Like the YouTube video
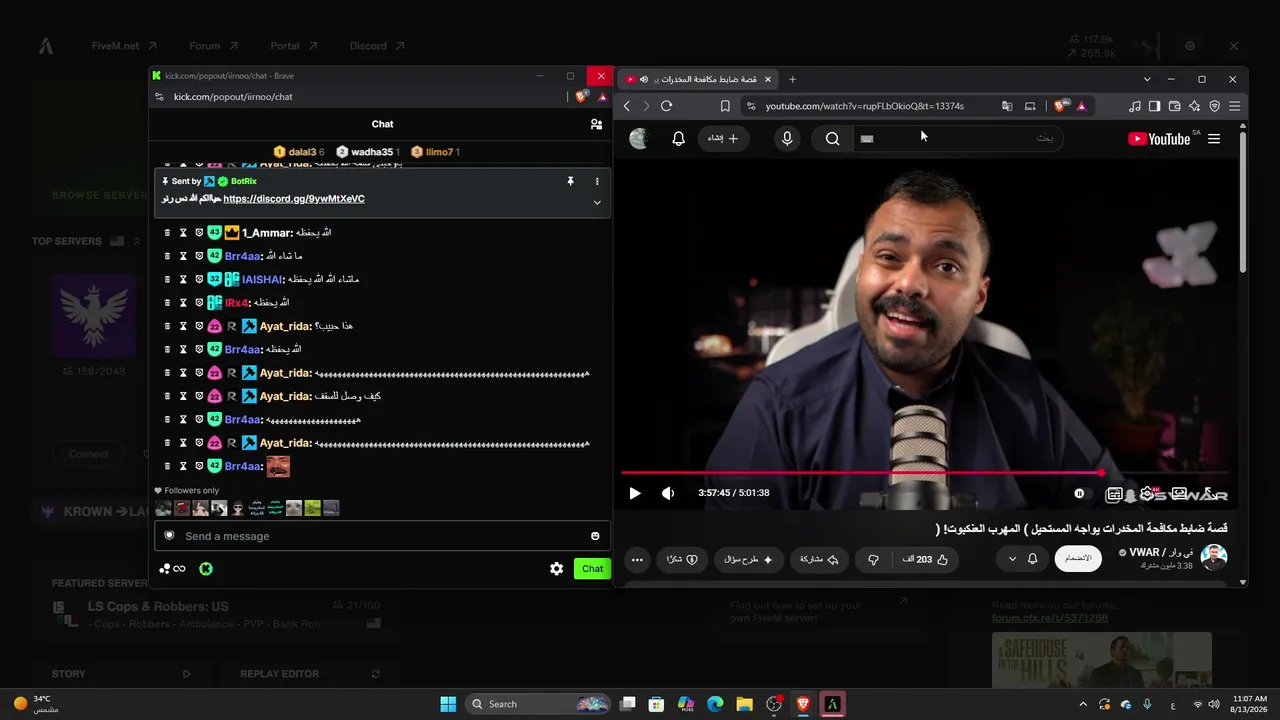1280x720 pixels. click(925, 560)
